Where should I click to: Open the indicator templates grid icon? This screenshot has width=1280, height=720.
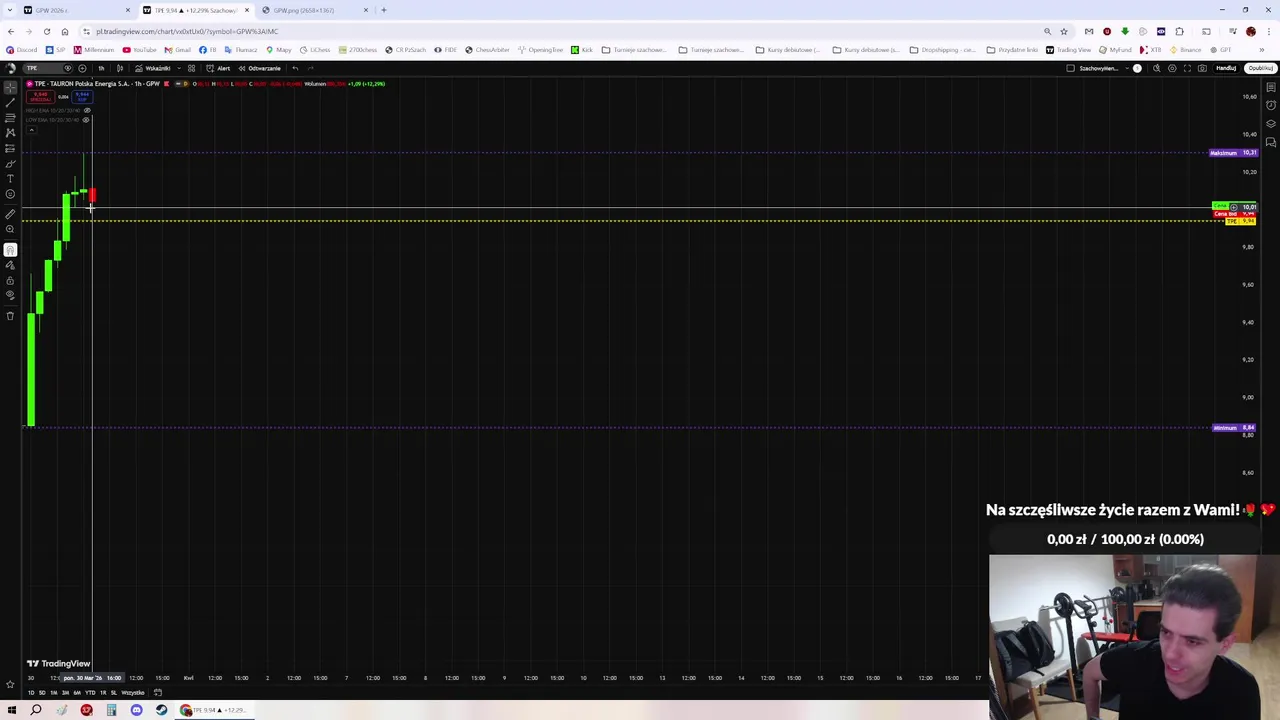coord(191,68)
